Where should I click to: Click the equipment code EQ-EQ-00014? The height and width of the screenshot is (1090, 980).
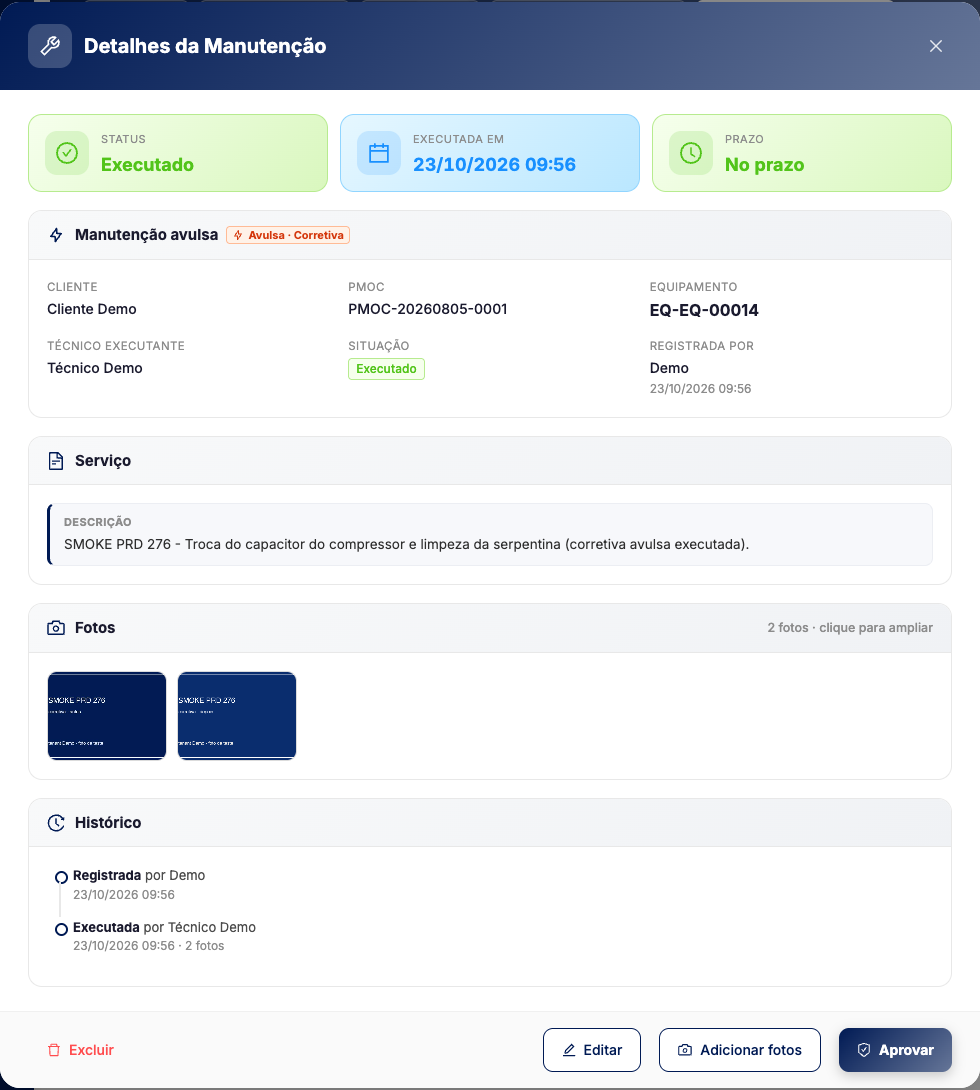[704, 310]
